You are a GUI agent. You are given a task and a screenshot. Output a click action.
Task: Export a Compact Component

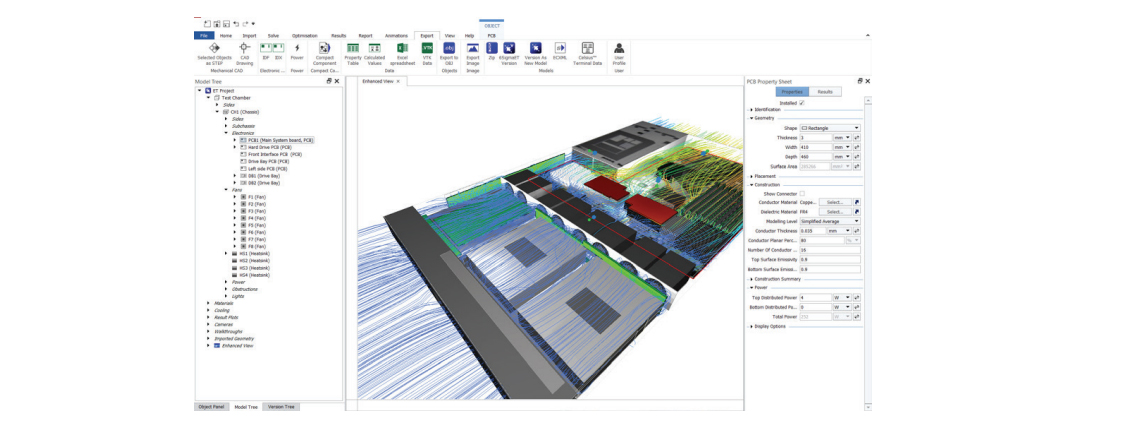(324, 54)
